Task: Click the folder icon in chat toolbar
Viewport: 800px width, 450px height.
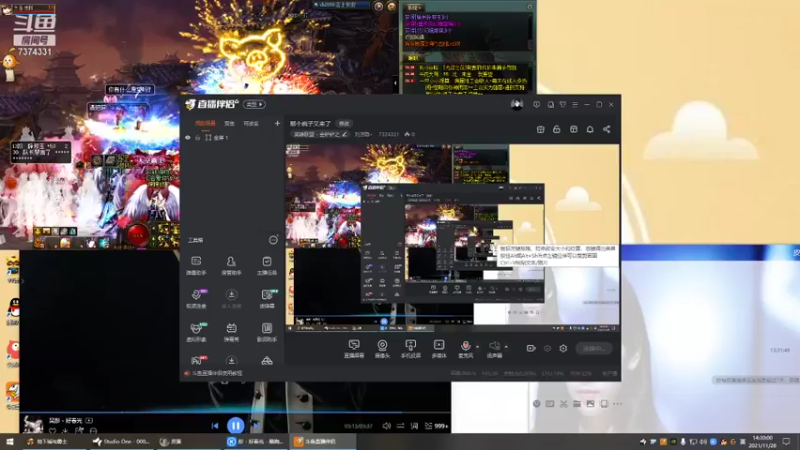Action: click(x=577, y=404)
